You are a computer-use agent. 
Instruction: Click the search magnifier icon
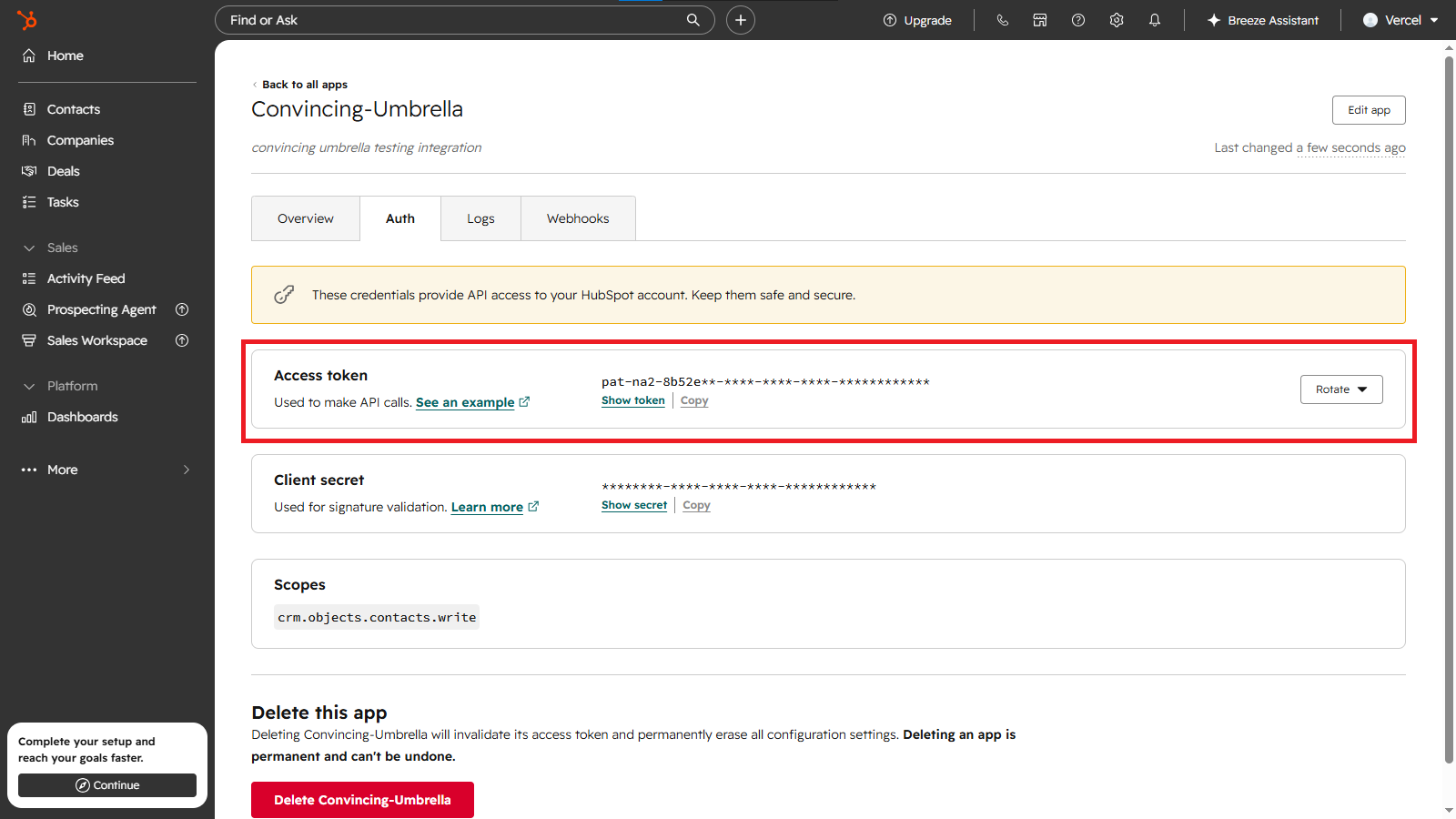[693, 20]
